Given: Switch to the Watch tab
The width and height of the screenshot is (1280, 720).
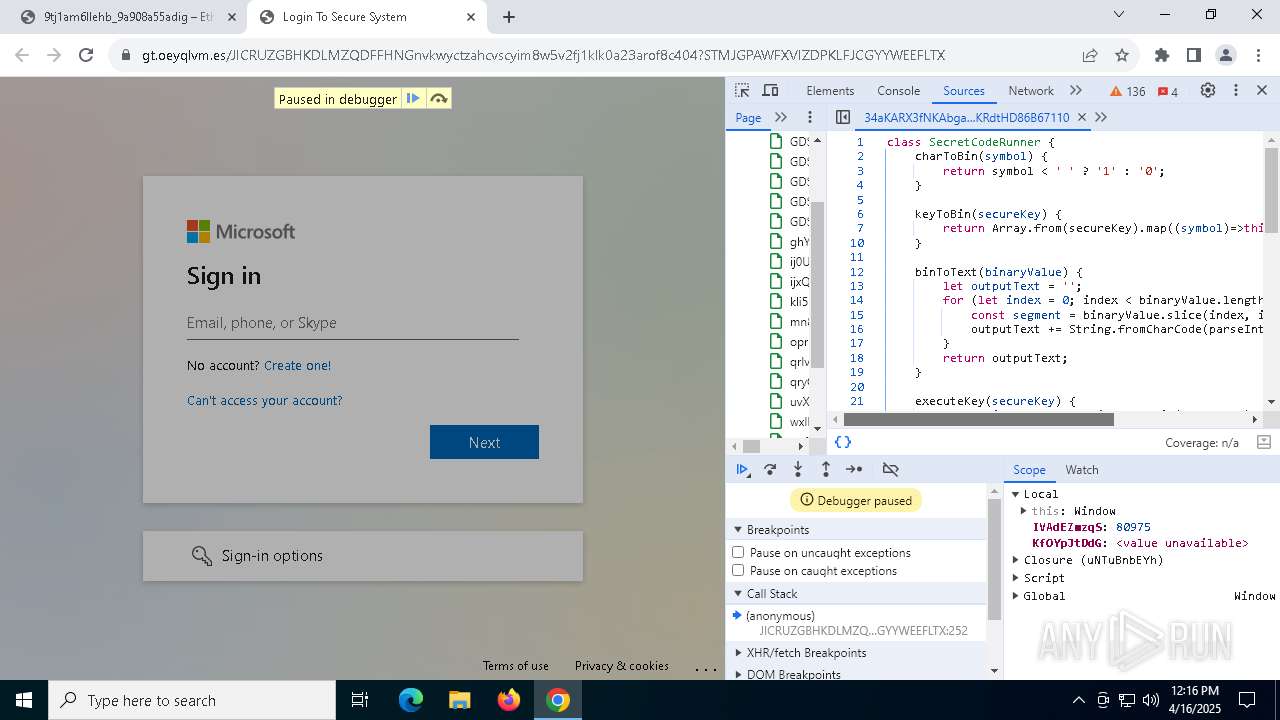Looking at the screenshot, I should pyautogui.click(x=1082, y=469).
